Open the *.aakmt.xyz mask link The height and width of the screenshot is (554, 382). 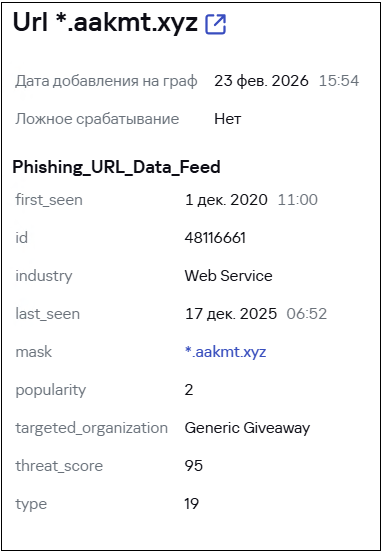point(225,352)
